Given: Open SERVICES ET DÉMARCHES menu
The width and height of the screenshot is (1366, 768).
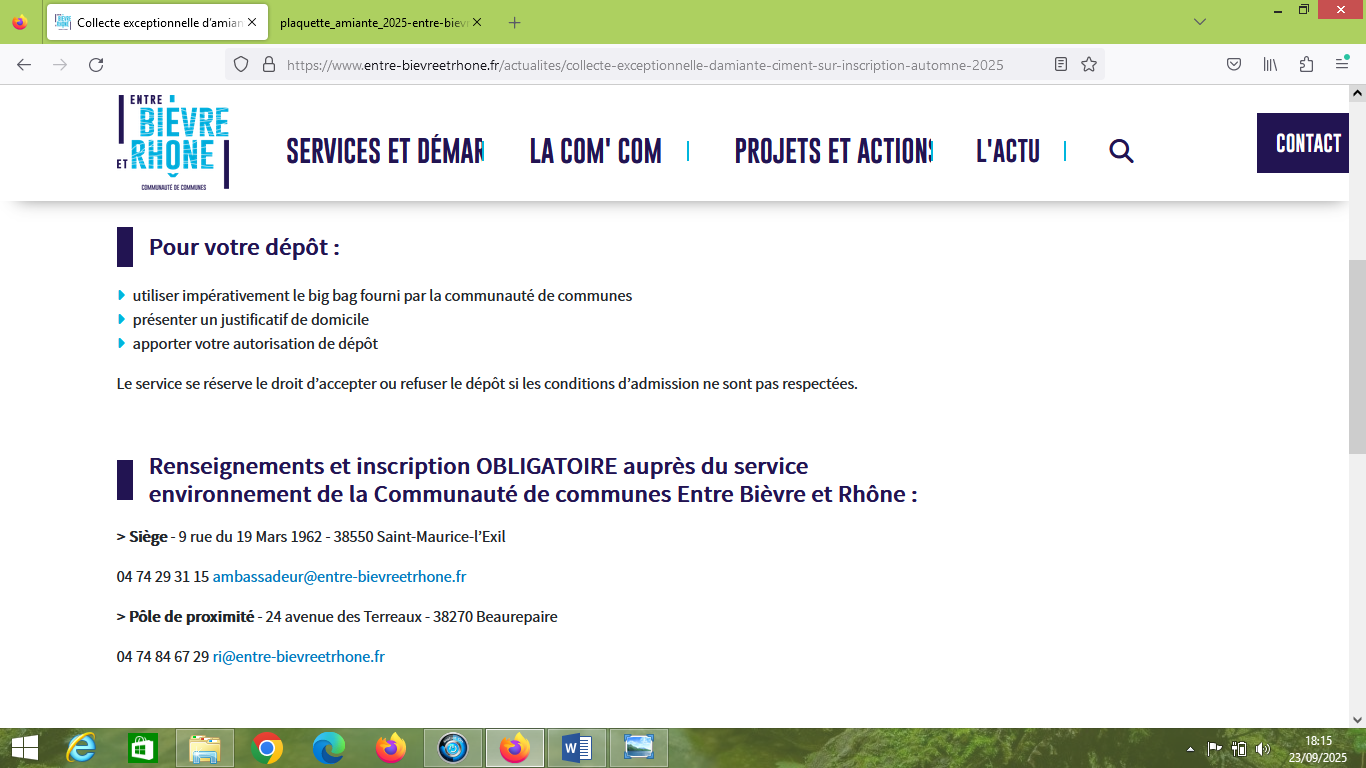Looking at the screenshot, I should click(x=385, y=151).
